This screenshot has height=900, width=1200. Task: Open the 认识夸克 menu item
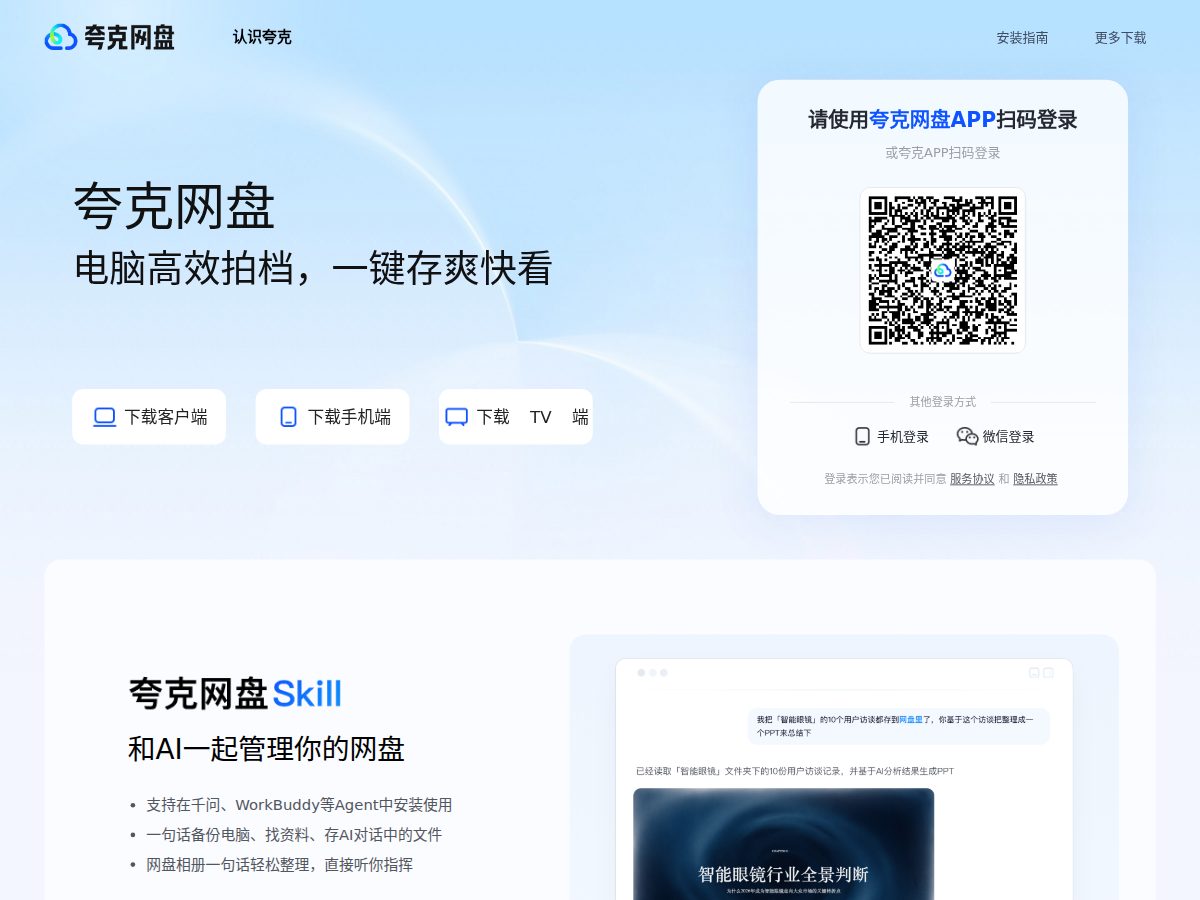click(262, 38)
